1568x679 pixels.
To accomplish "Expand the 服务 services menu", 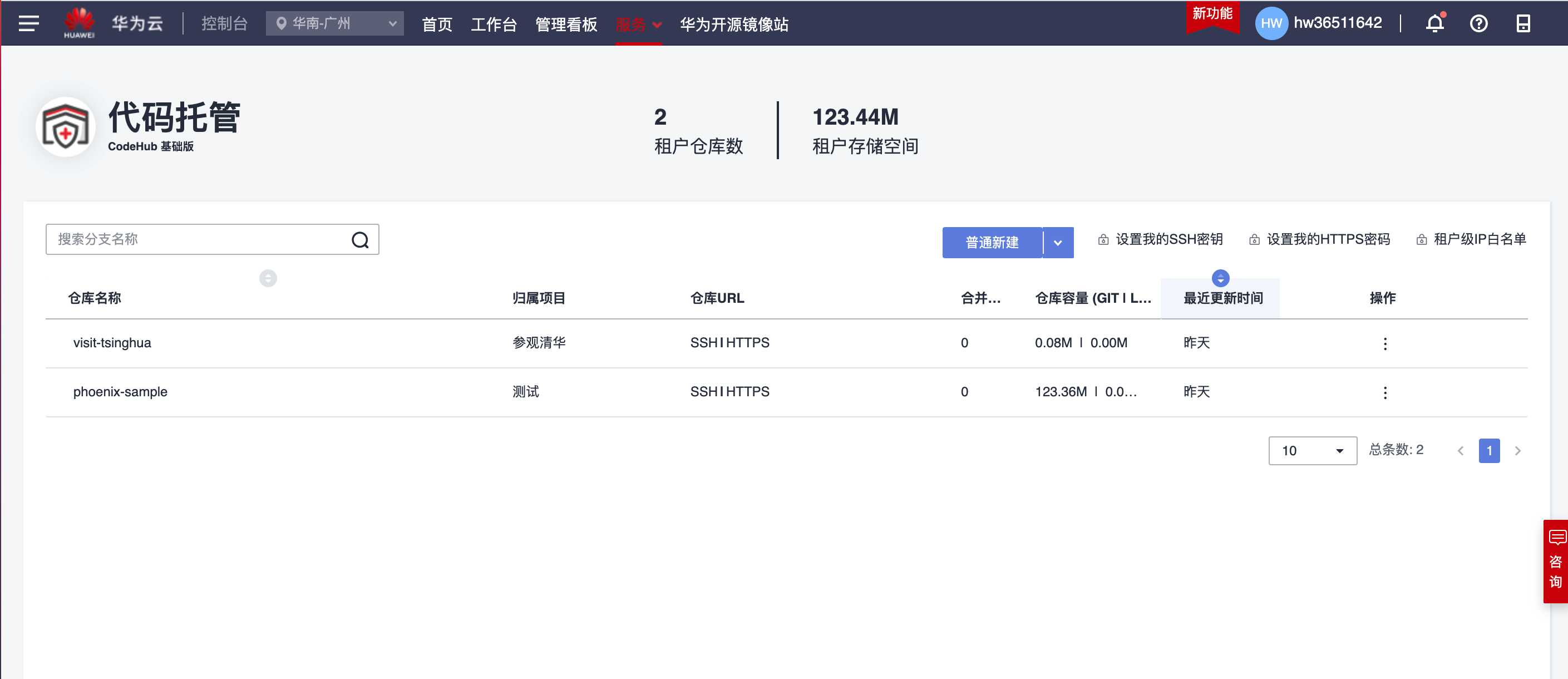I will click(638, 24).
